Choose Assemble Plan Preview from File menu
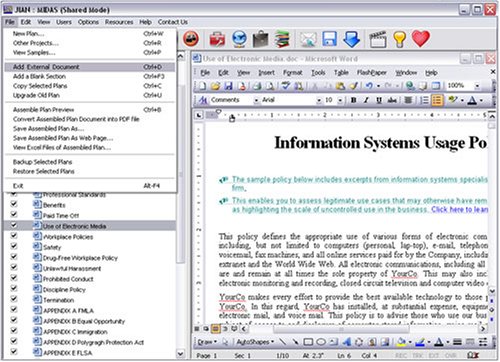The image size is (500, 362). [89, 110]
